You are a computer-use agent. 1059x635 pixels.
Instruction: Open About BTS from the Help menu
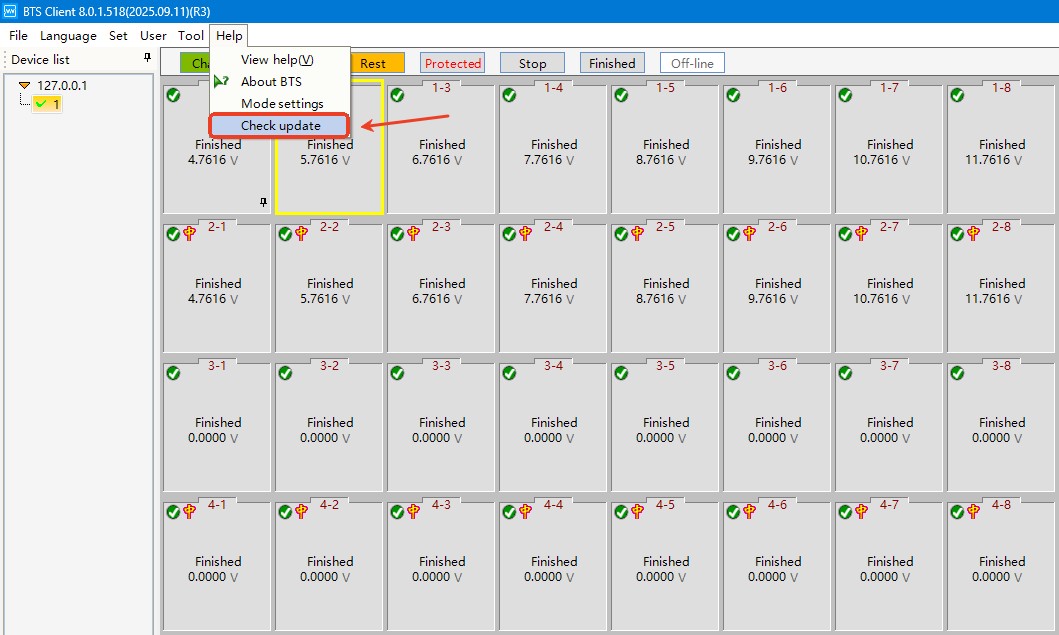tap(270, 82)
